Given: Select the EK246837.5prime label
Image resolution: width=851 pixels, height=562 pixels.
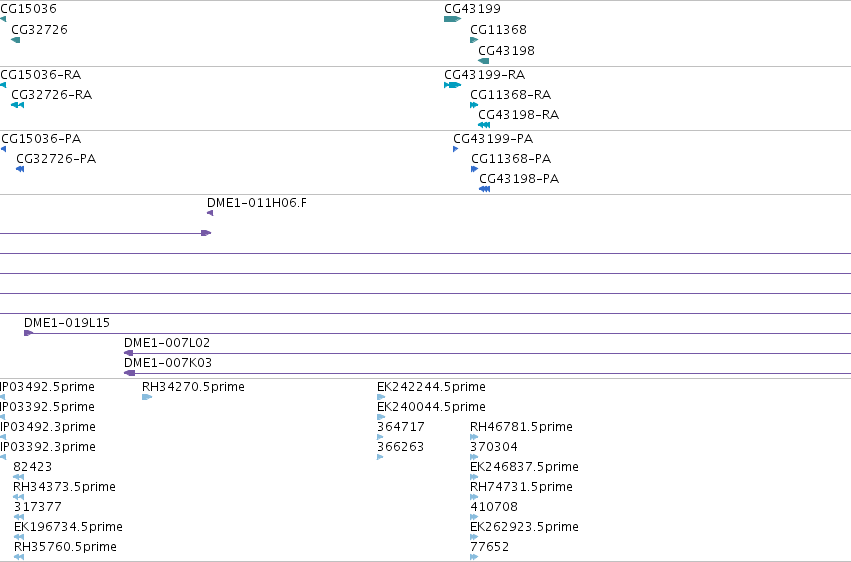Looking at the screenshot, I should [x=524, y=467].
